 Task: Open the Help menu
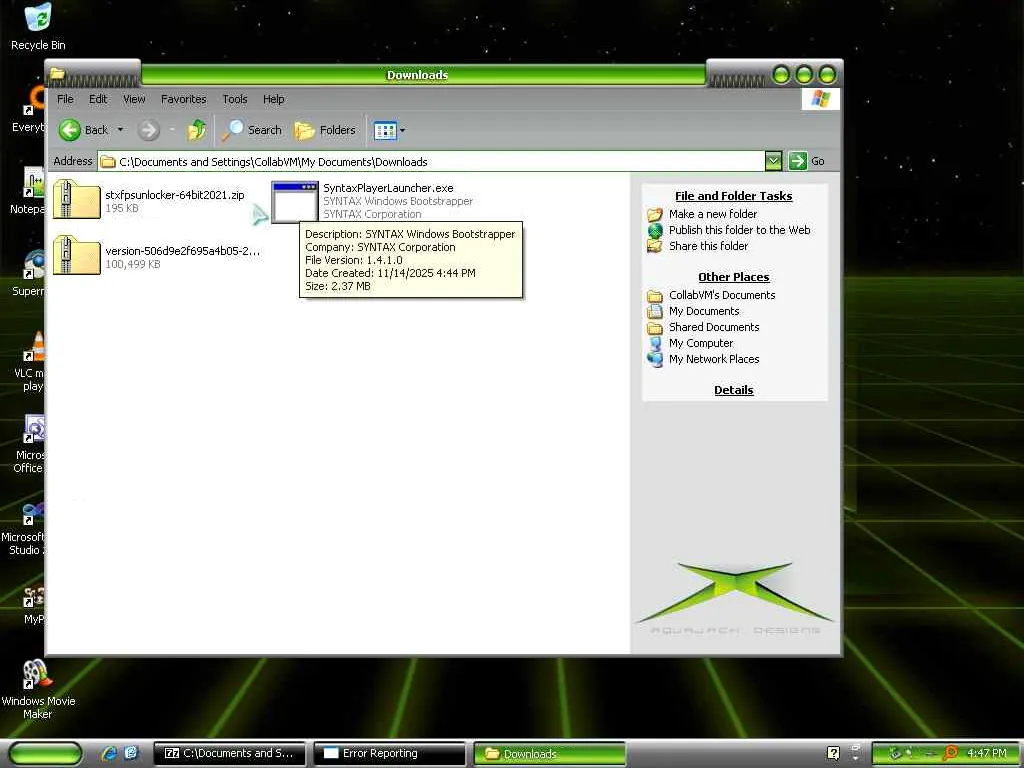(274, 99)
